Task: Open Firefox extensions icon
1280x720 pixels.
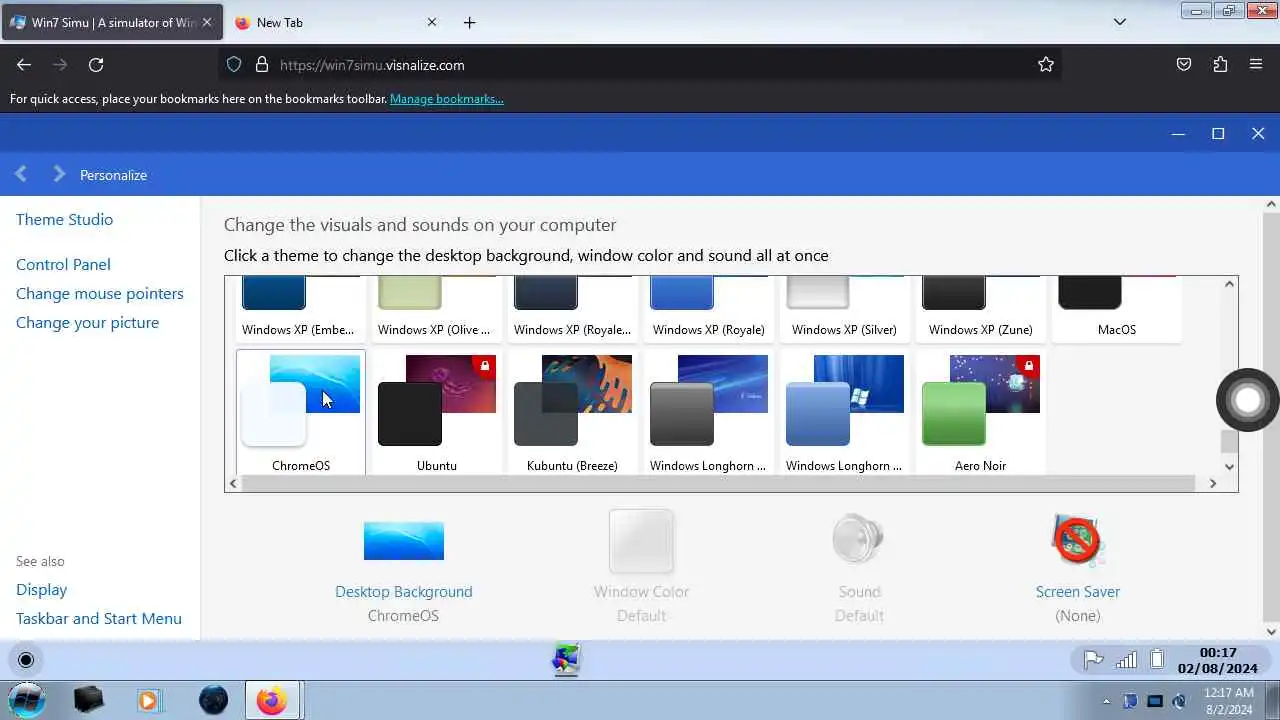Action: pos(1220,64)
